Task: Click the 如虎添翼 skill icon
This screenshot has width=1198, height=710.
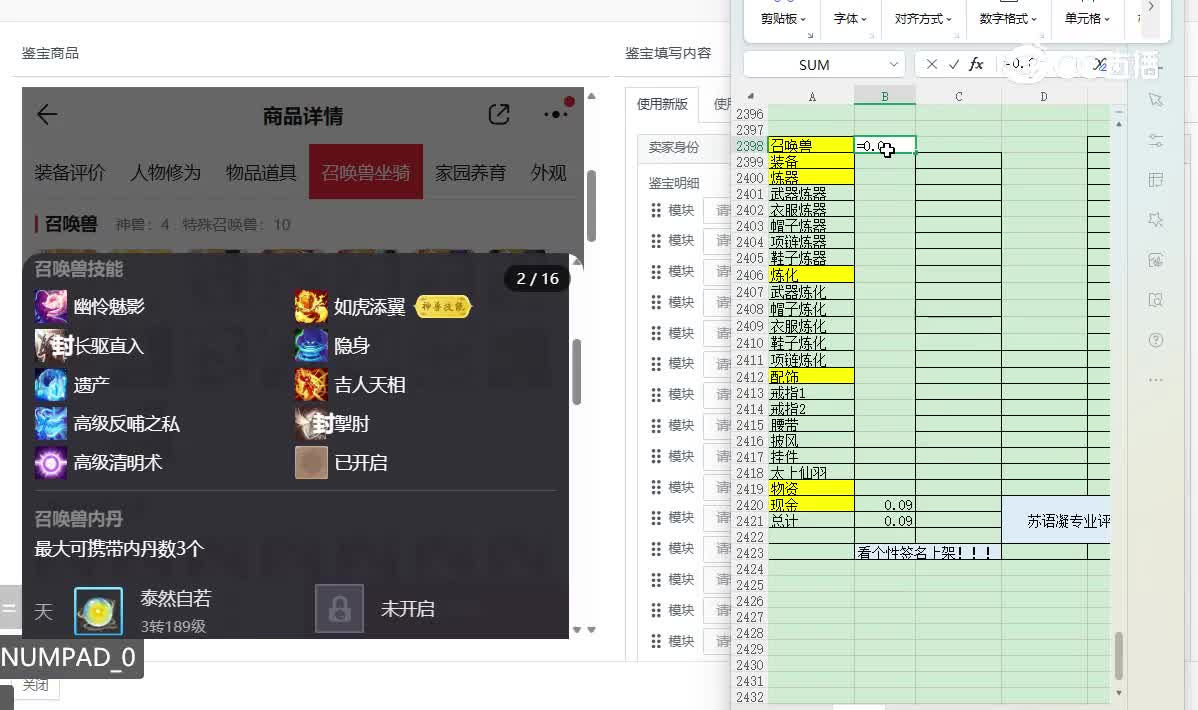Action: pos(311,306)
